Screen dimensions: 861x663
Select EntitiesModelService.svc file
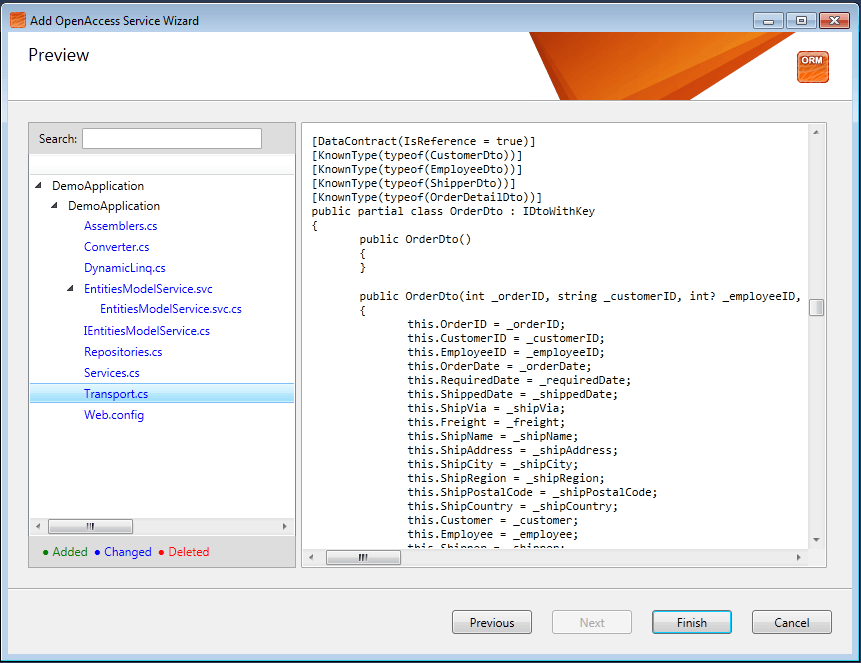click(x=148, y=289)
